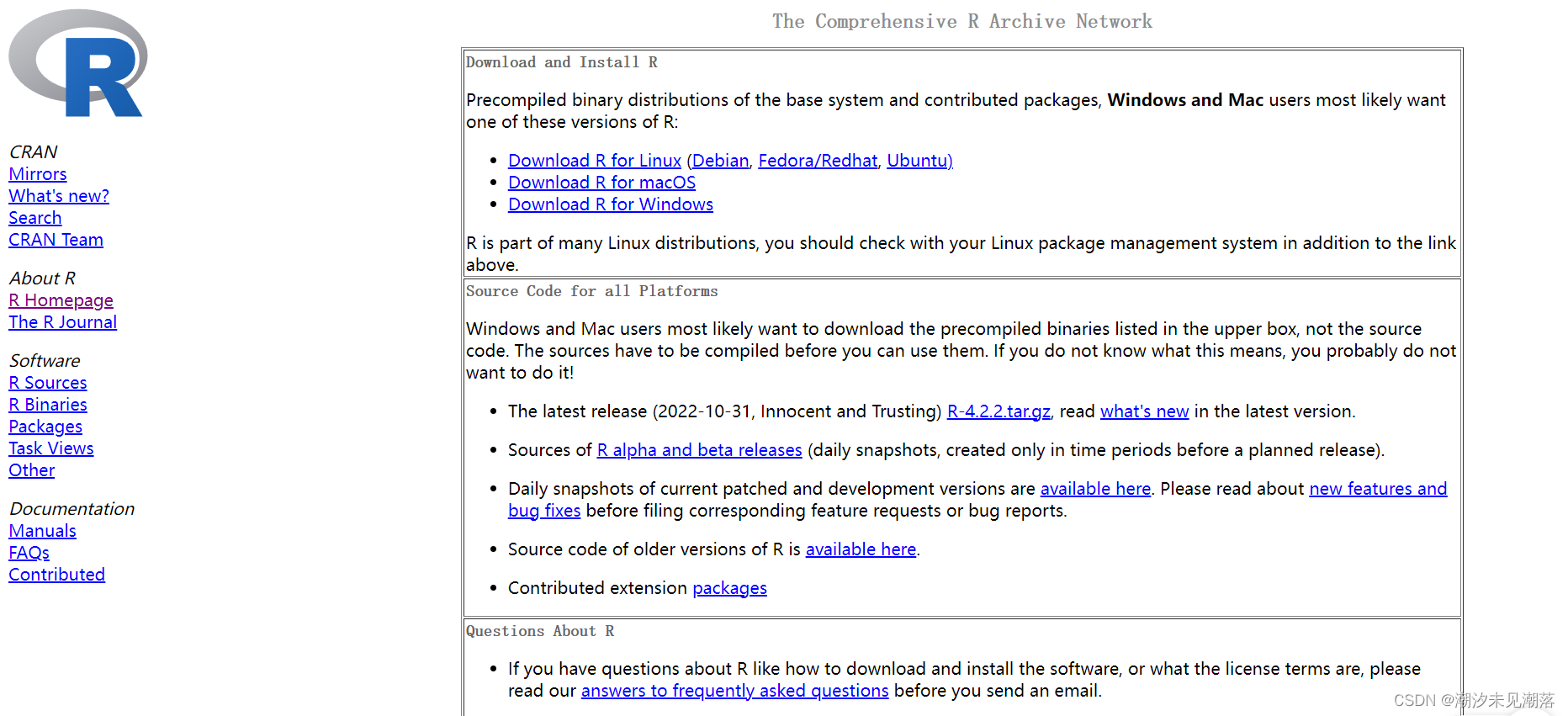Open the R Sources link
The height and width of the screenshot is (716, 1568).
pos(48,383)
